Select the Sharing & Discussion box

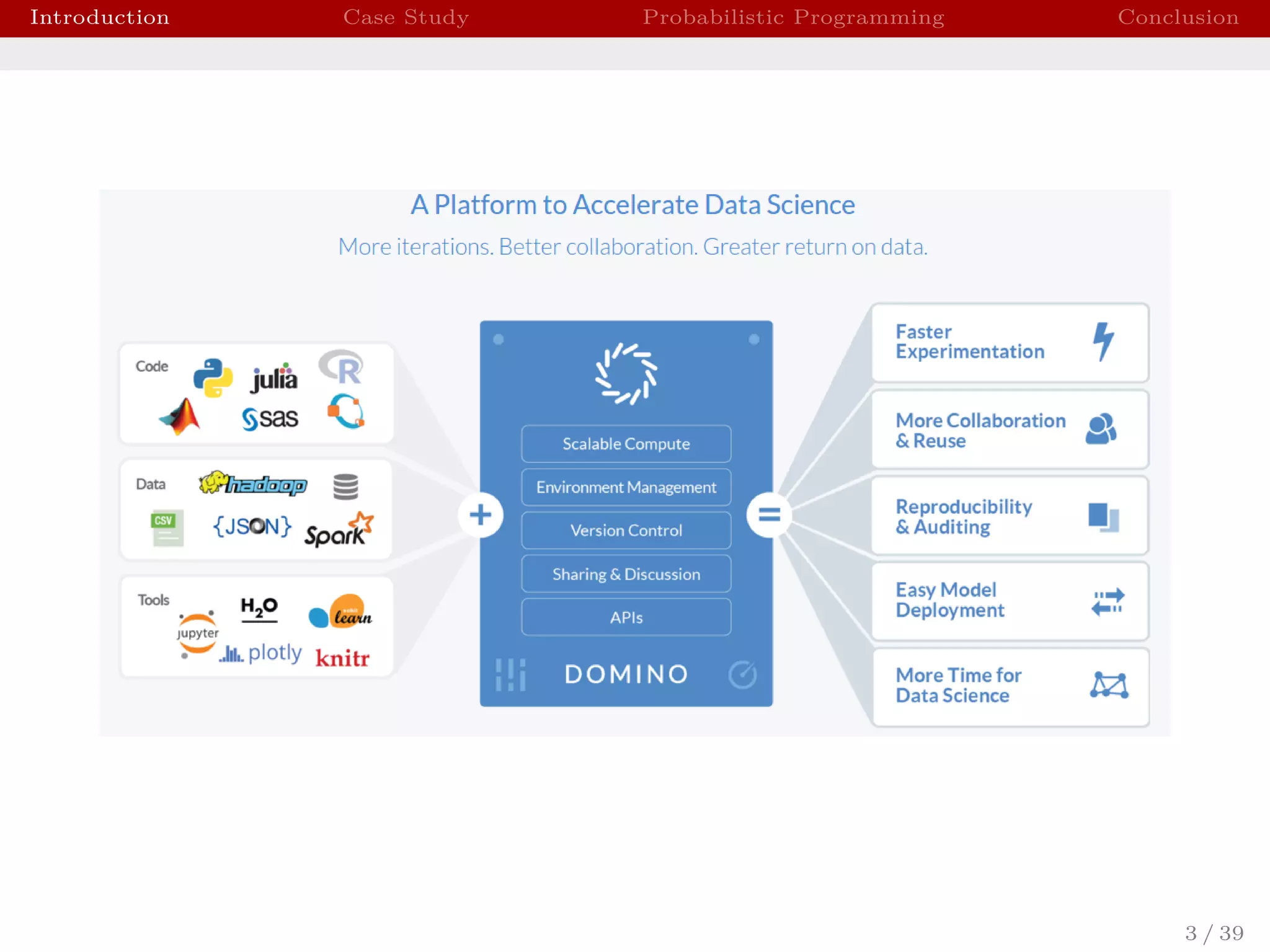pyautogui.click(x=626, y=574)
